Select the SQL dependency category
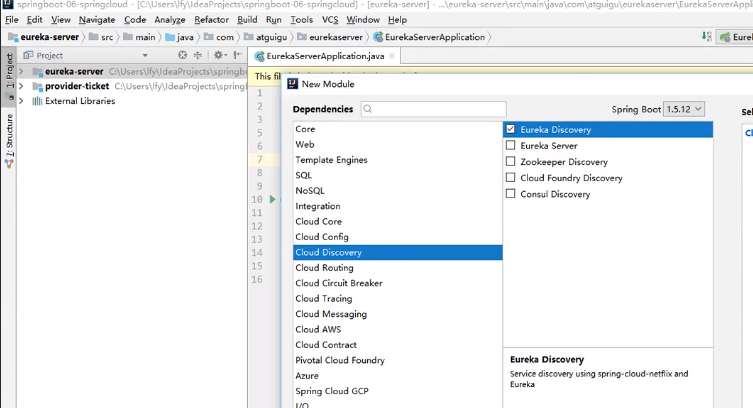This screenshot has width=753, height=408. pos(398,175)
